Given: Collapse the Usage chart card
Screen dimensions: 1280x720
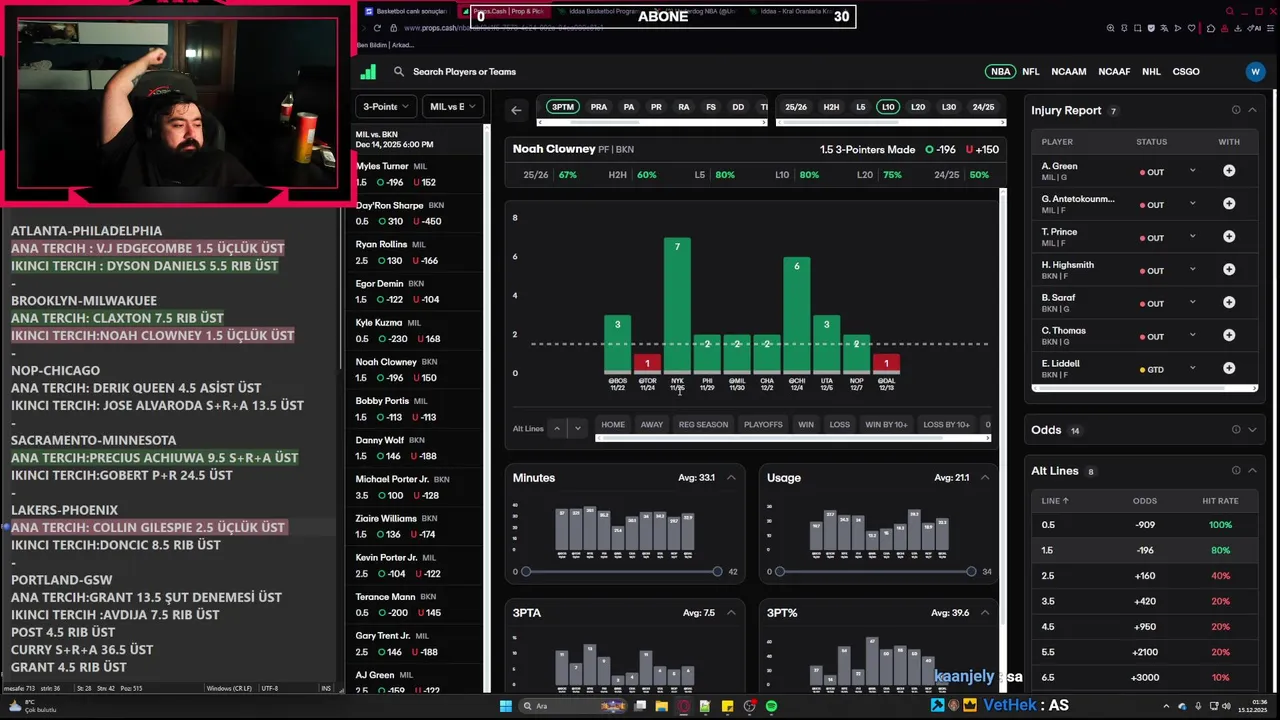Looking at the screenshot, I should click(x=985, y=478).
